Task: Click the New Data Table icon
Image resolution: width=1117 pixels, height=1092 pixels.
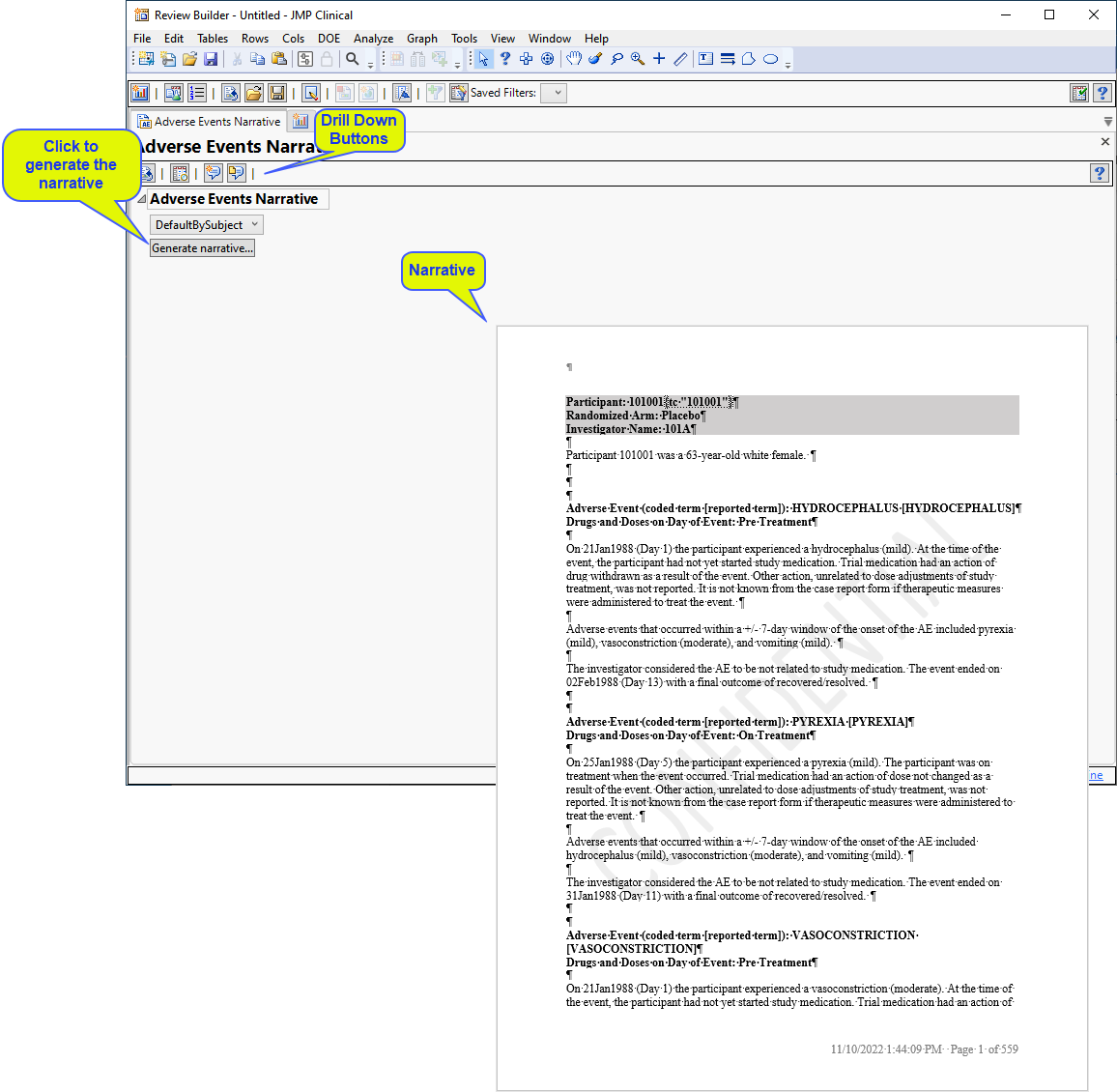Action: 146,59
